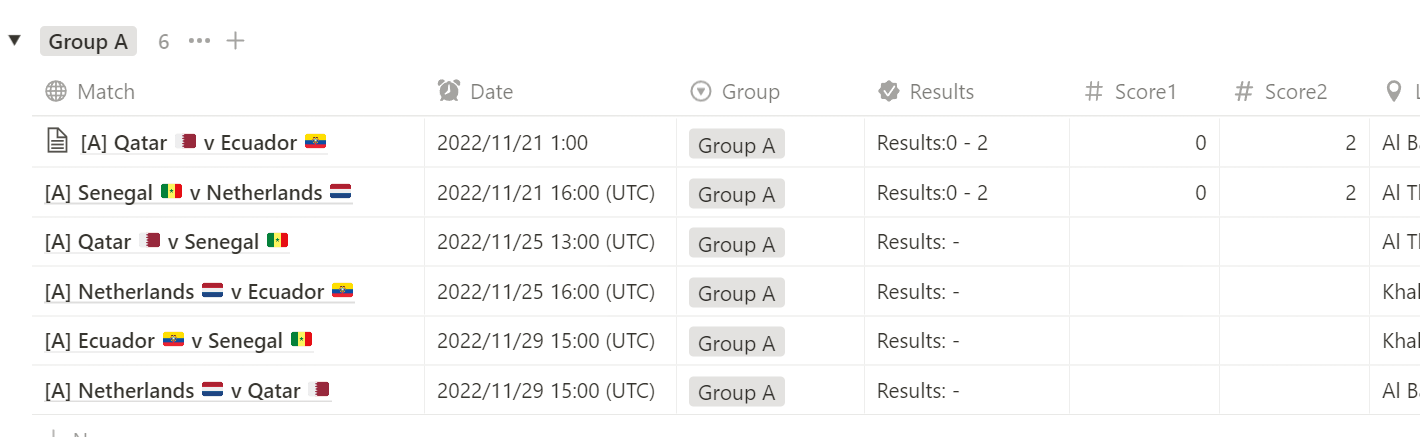Screen dimensions: 1420x437
Task: Click the dropdown circle icon of the Group column
Action: 701,92
